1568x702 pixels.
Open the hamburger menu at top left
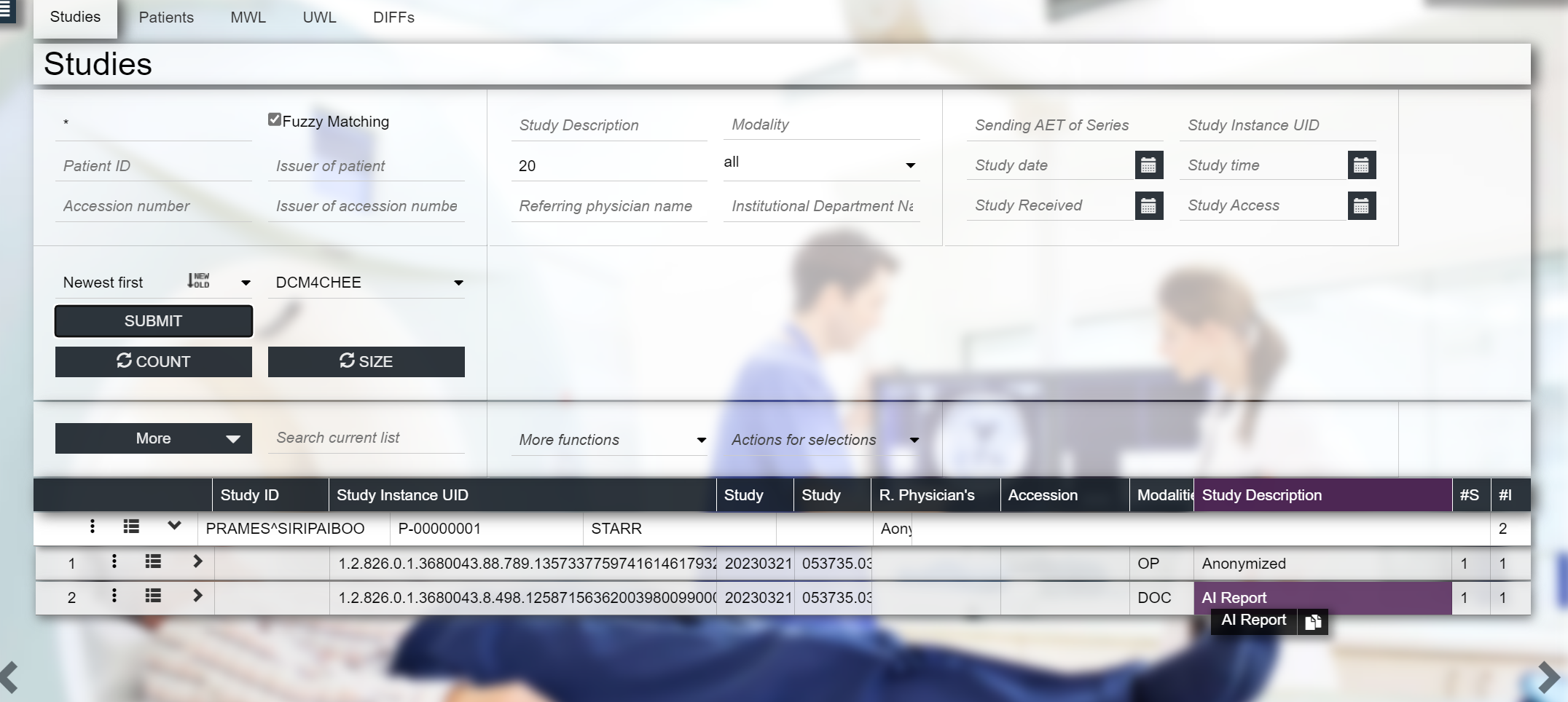tap(6, 10)
